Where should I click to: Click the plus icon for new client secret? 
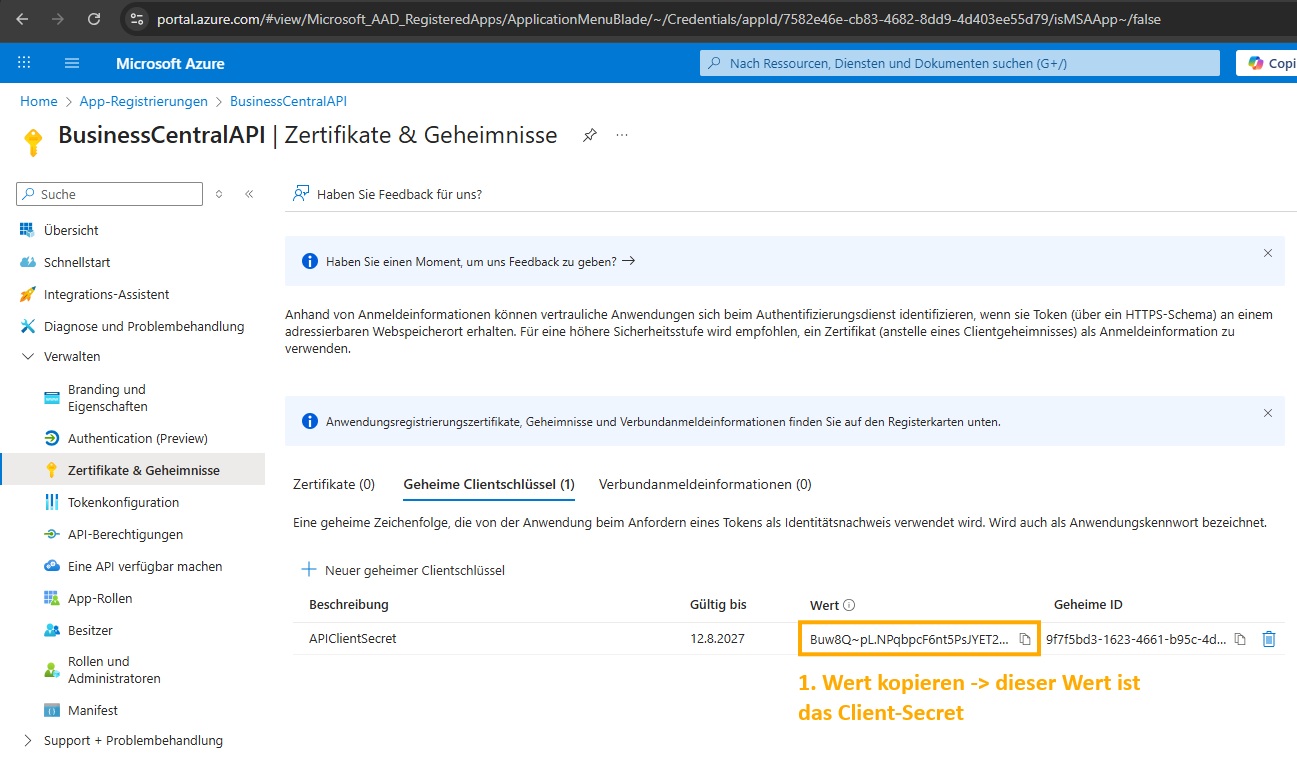point(309,570)
